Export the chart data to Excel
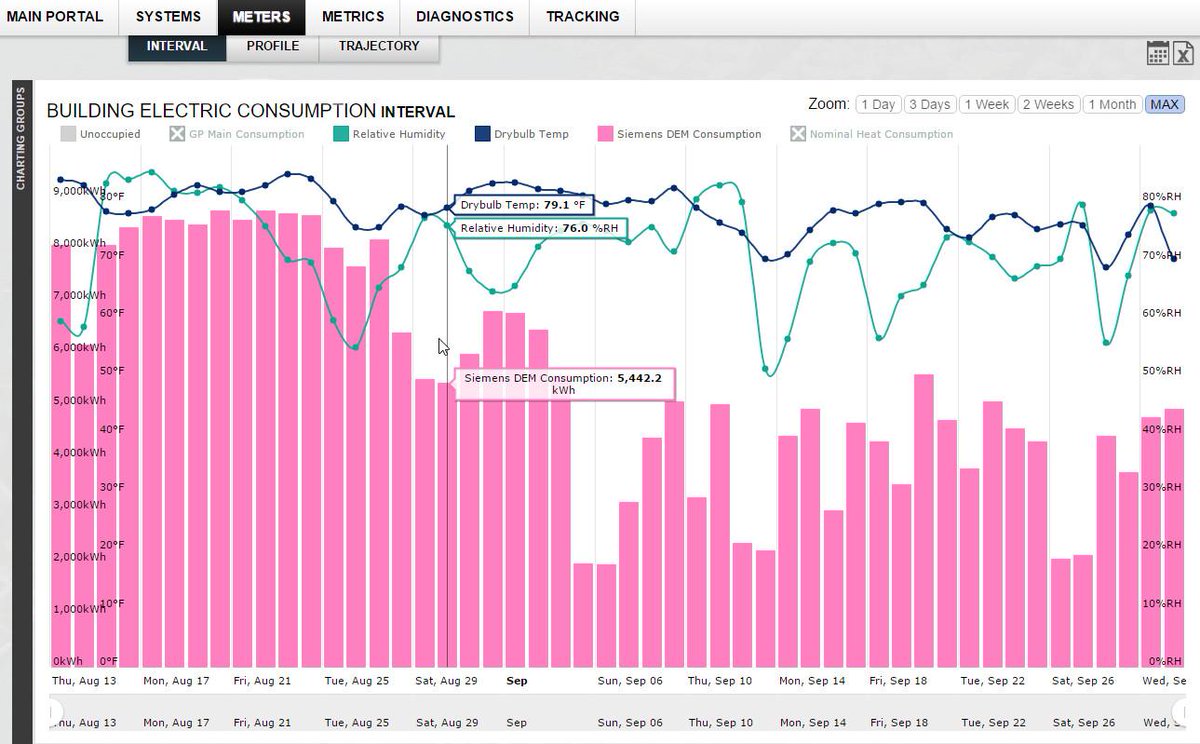 pos(1184,54)
